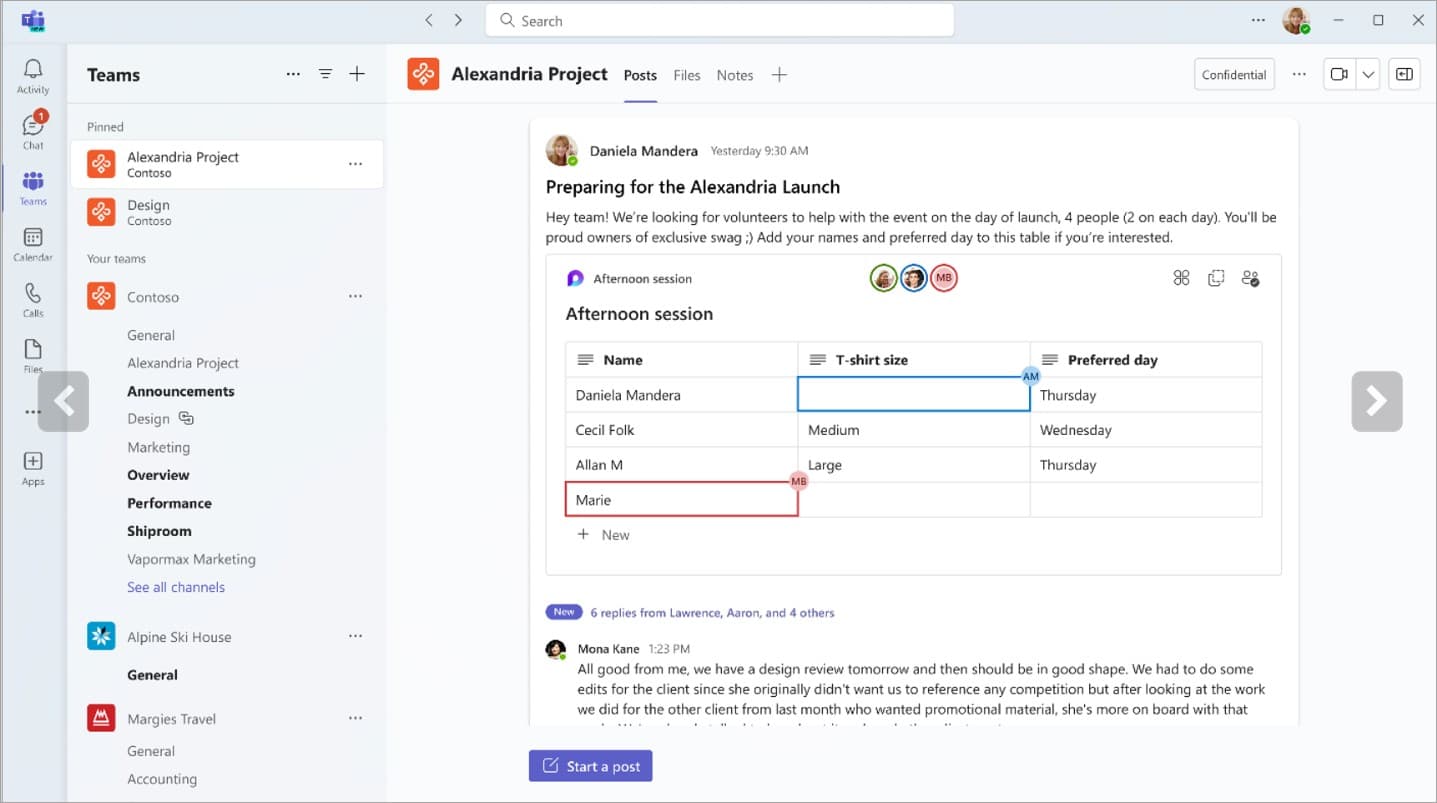Select the Shiproom channel
The width and height of the screenshot is (1437, 803).
159,531
